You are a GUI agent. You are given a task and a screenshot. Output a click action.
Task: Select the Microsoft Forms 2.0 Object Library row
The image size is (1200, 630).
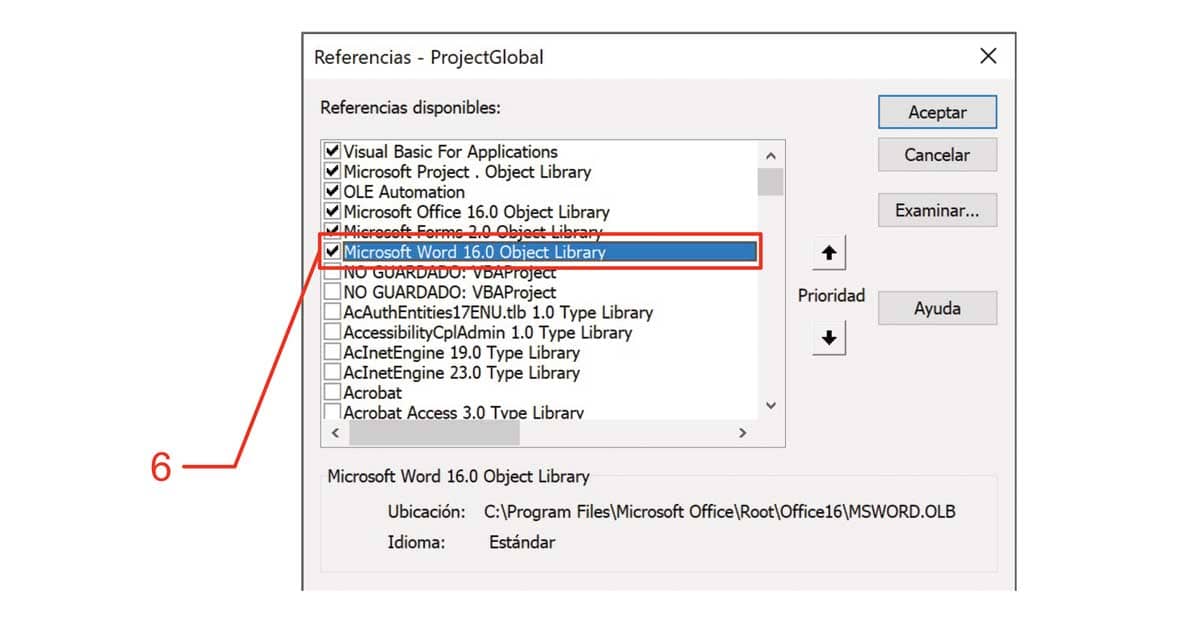tap(540, 232)
